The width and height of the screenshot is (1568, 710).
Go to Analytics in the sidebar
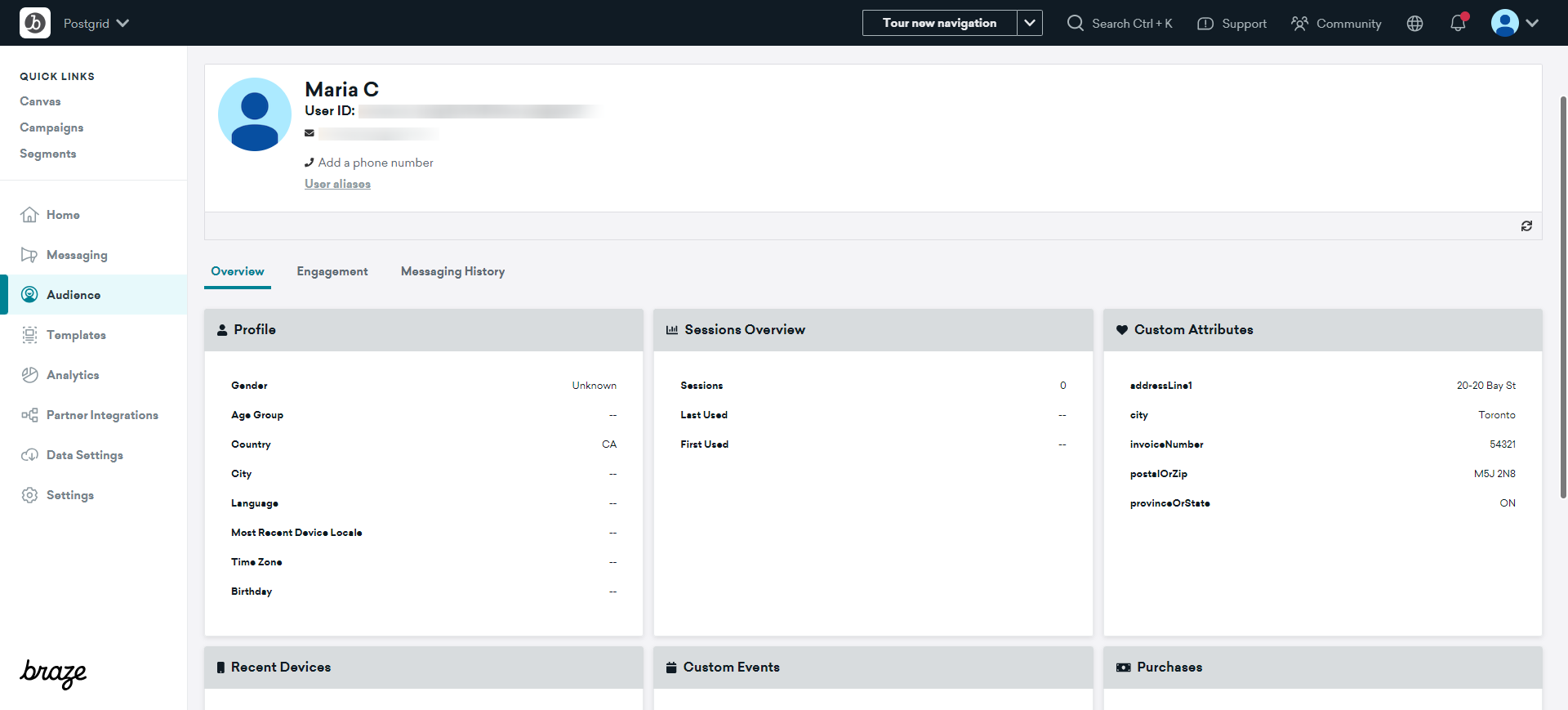coord(73,375)
